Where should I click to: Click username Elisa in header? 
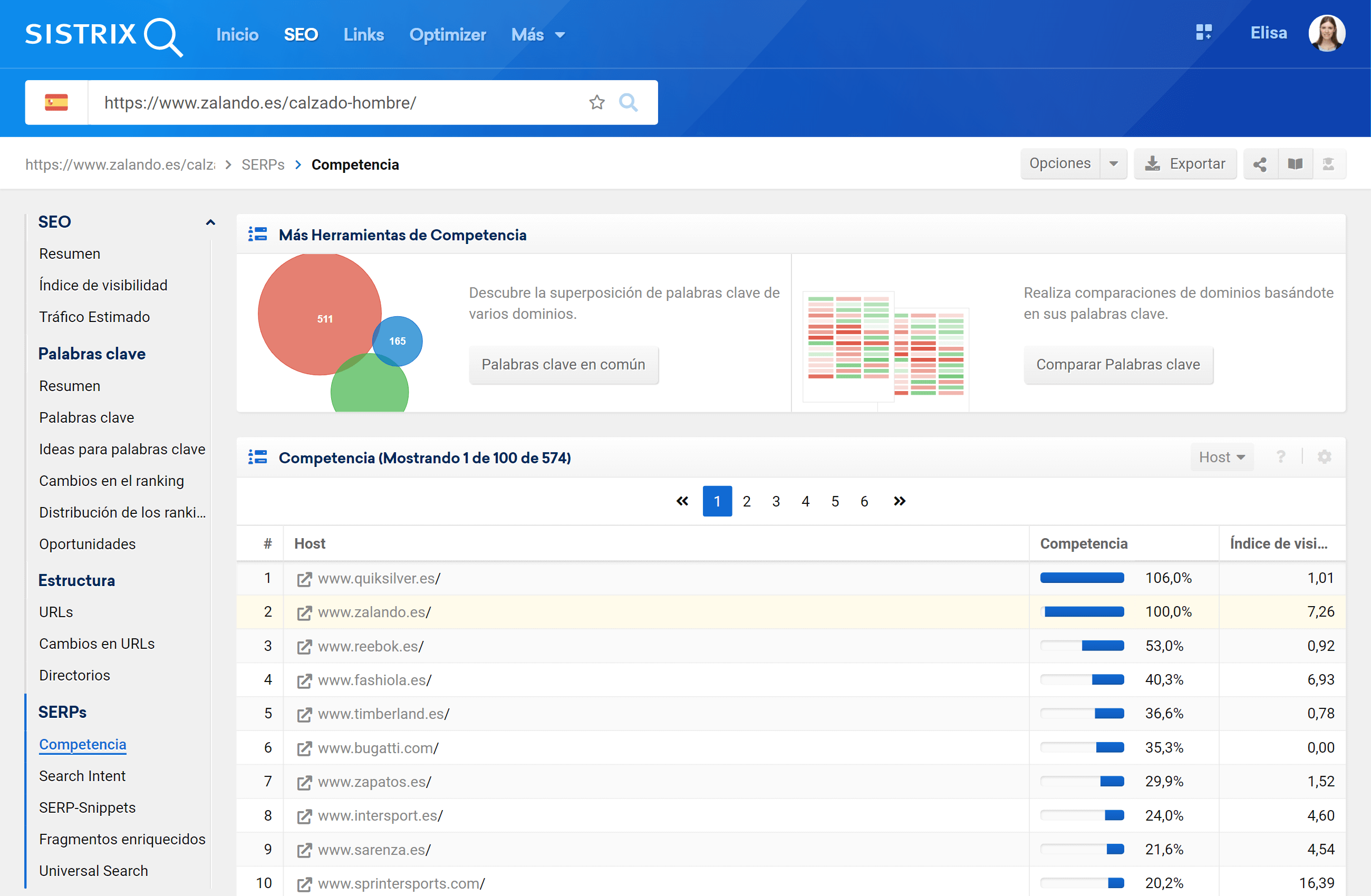pos(1269,33)
